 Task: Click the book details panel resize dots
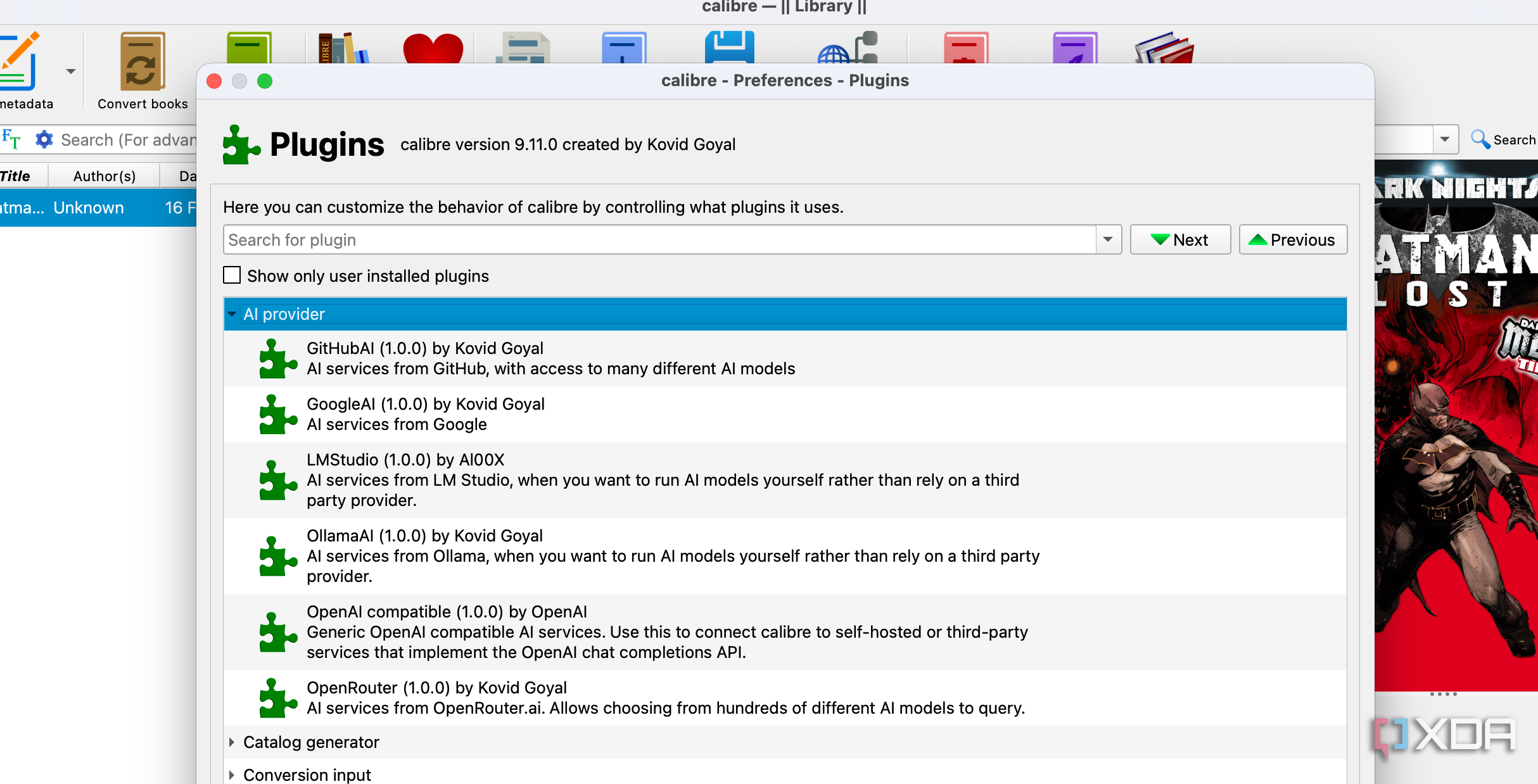click(x=1444, y=694)
